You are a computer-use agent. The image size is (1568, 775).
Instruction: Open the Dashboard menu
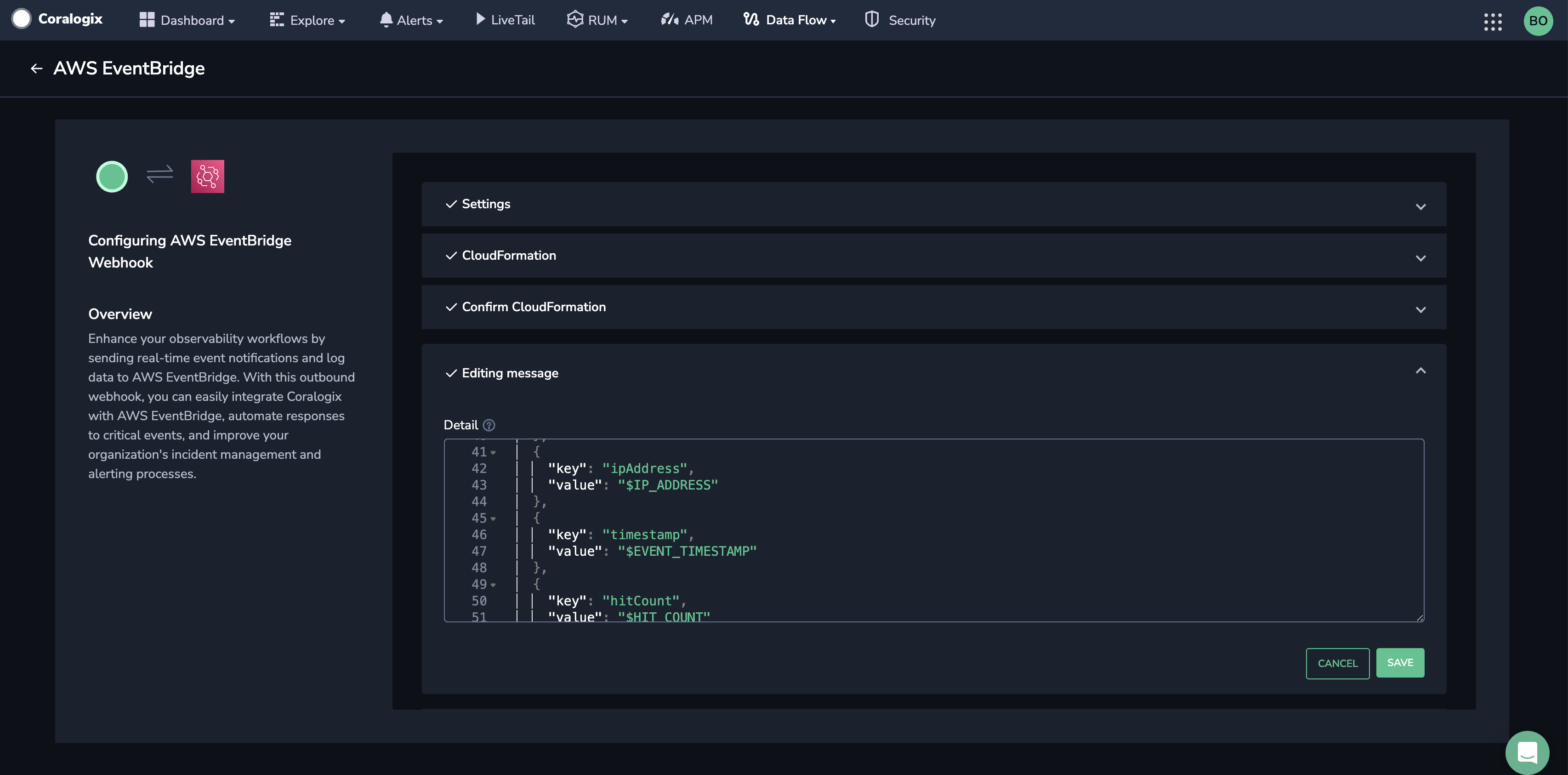[187, 20]
